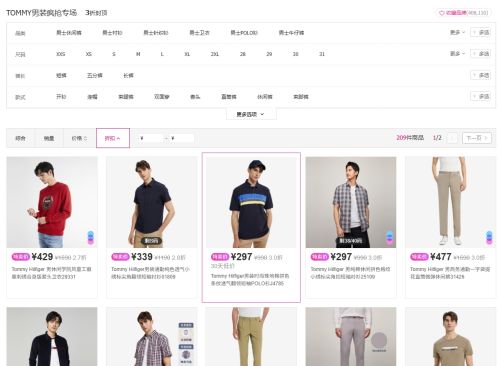The image size is (500, 366).
Task: Select size 29
Action: (269, 54)
